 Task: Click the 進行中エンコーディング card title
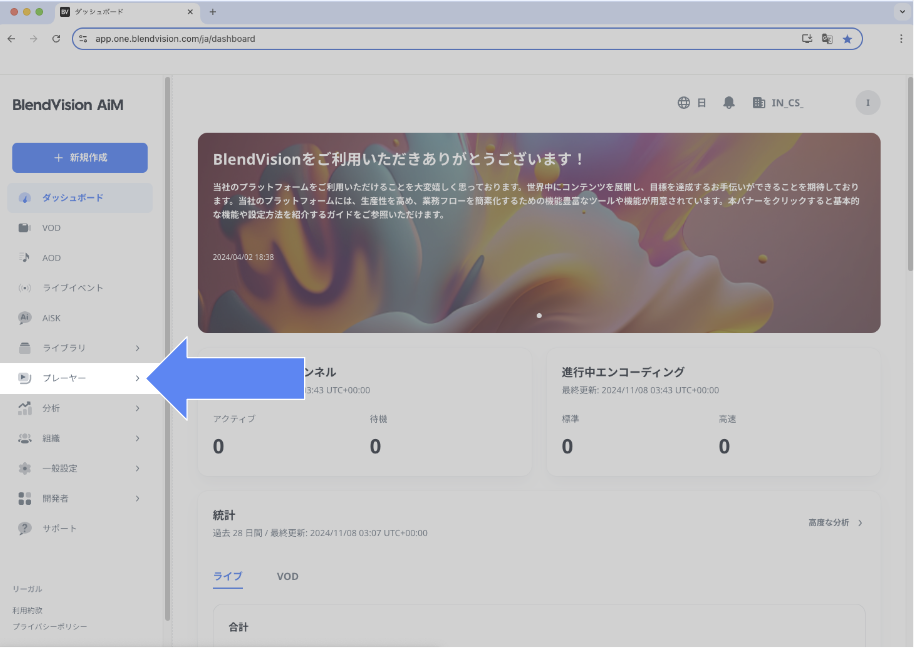coord(623,372)
